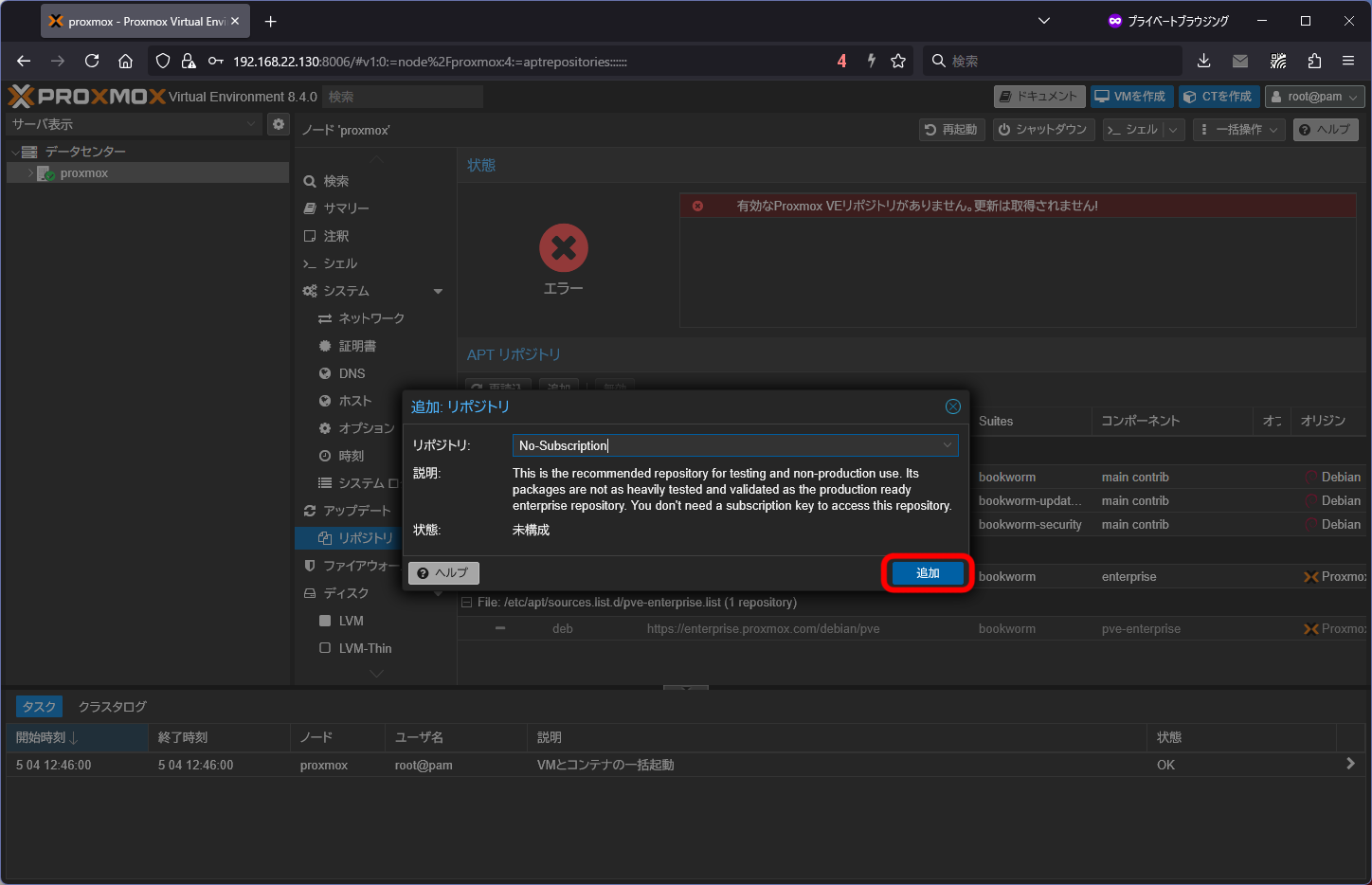Expand the proxmox node in tree
This screenshot has width=1372, height=885.
[x=30, y=173]
